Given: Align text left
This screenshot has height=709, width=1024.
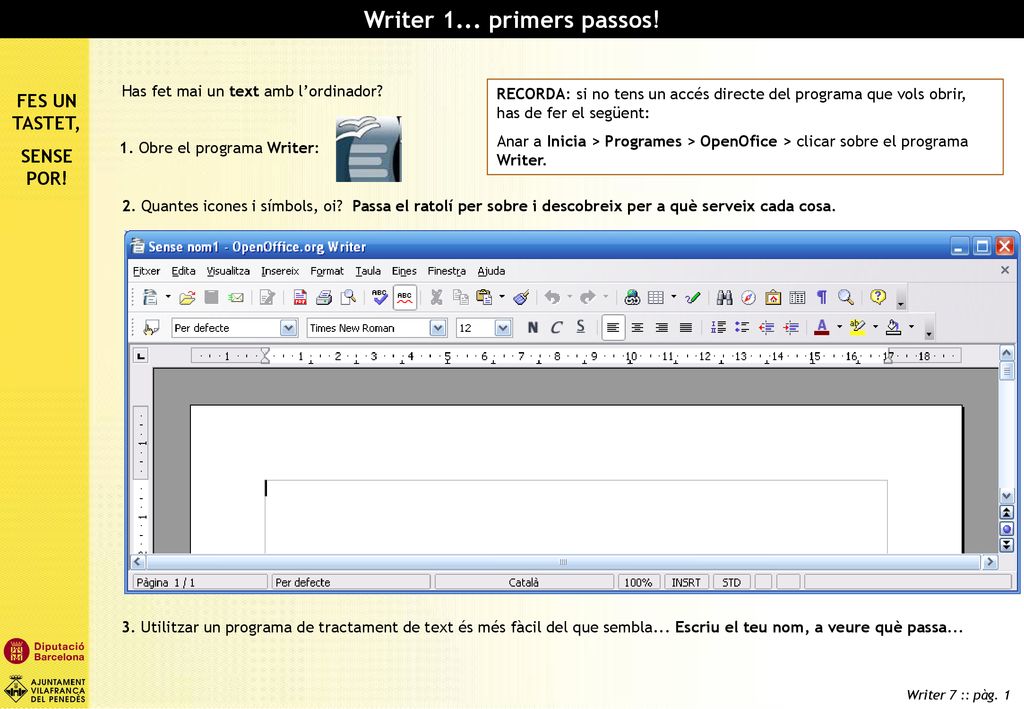Looking at the screenshot, I should (613, 328).
